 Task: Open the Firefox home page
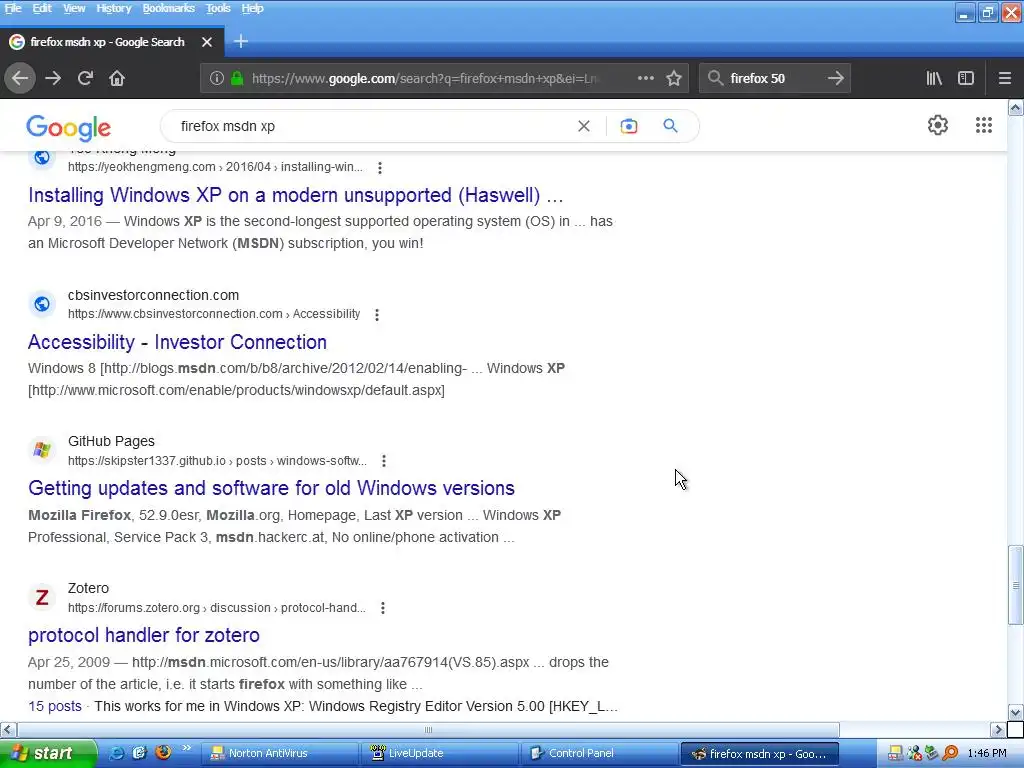tap(117, 78)
